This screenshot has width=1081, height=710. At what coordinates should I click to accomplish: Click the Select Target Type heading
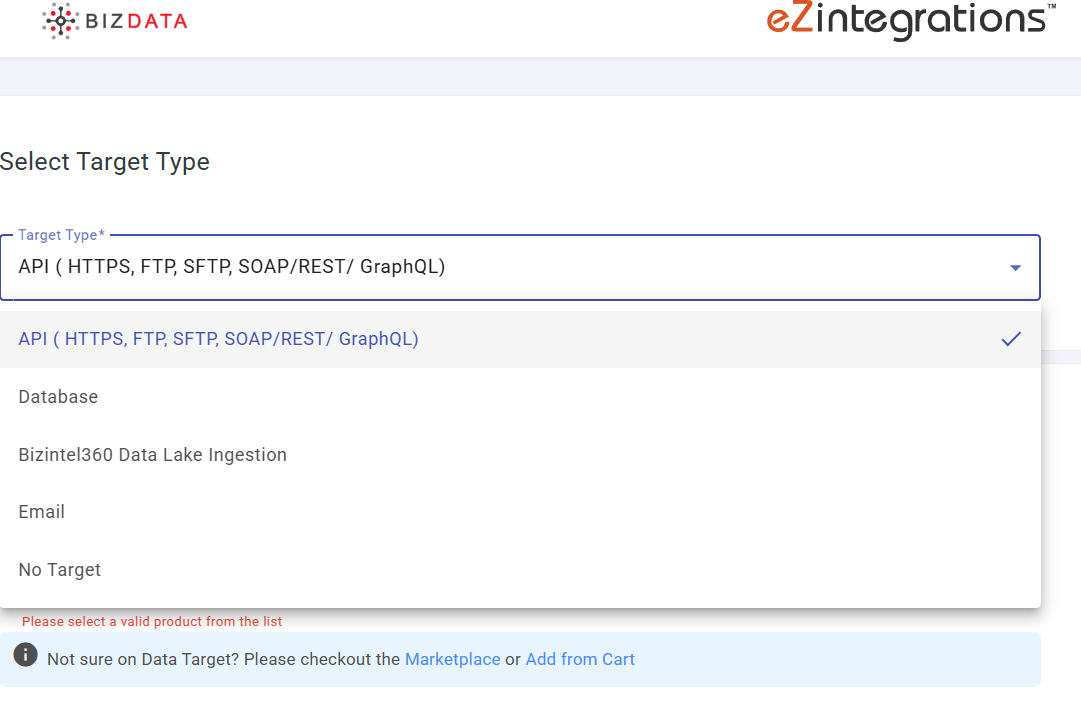(105, 161)
